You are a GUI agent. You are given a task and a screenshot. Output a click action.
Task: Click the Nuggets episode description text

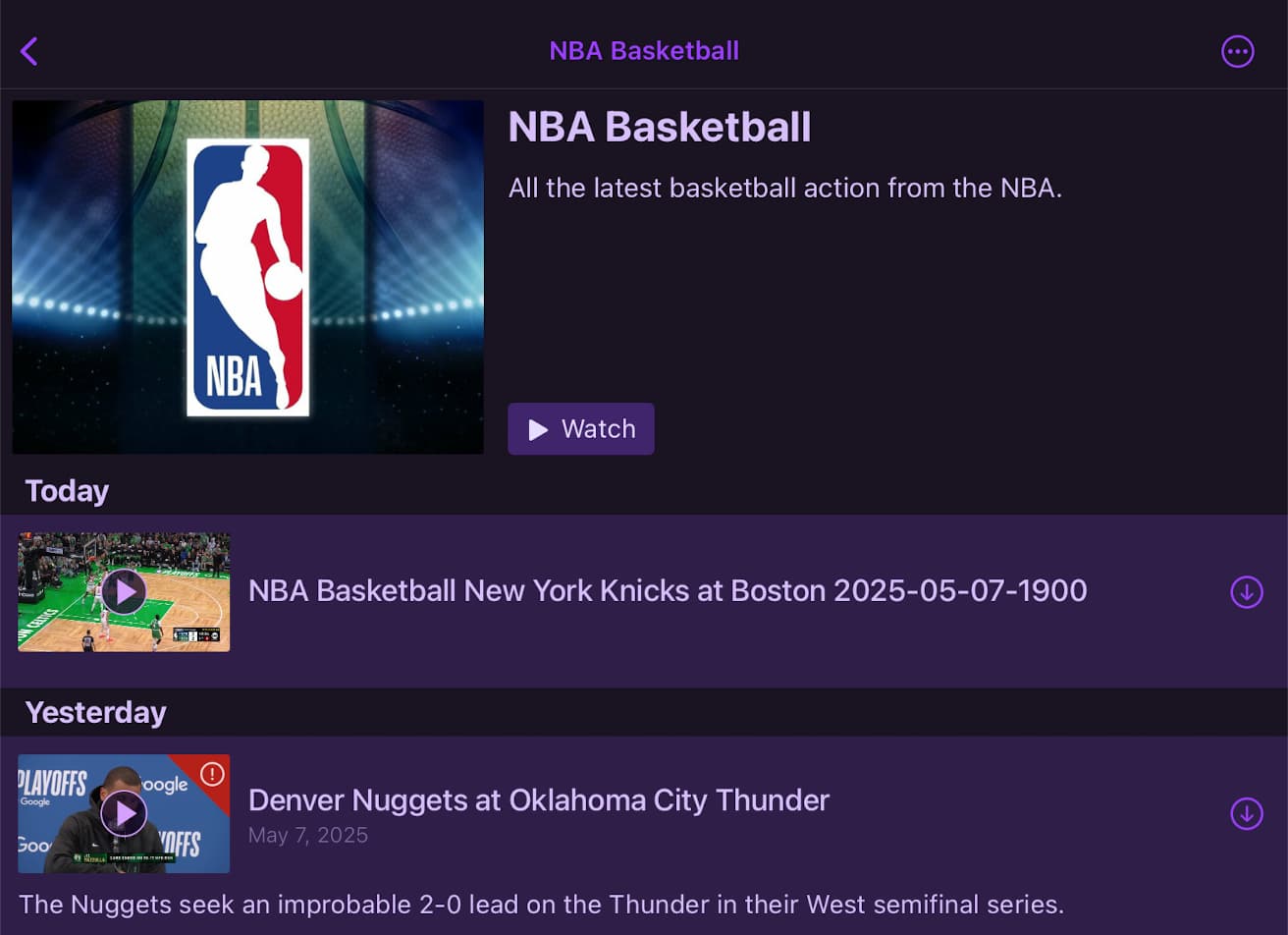click(x=541, y=904)
